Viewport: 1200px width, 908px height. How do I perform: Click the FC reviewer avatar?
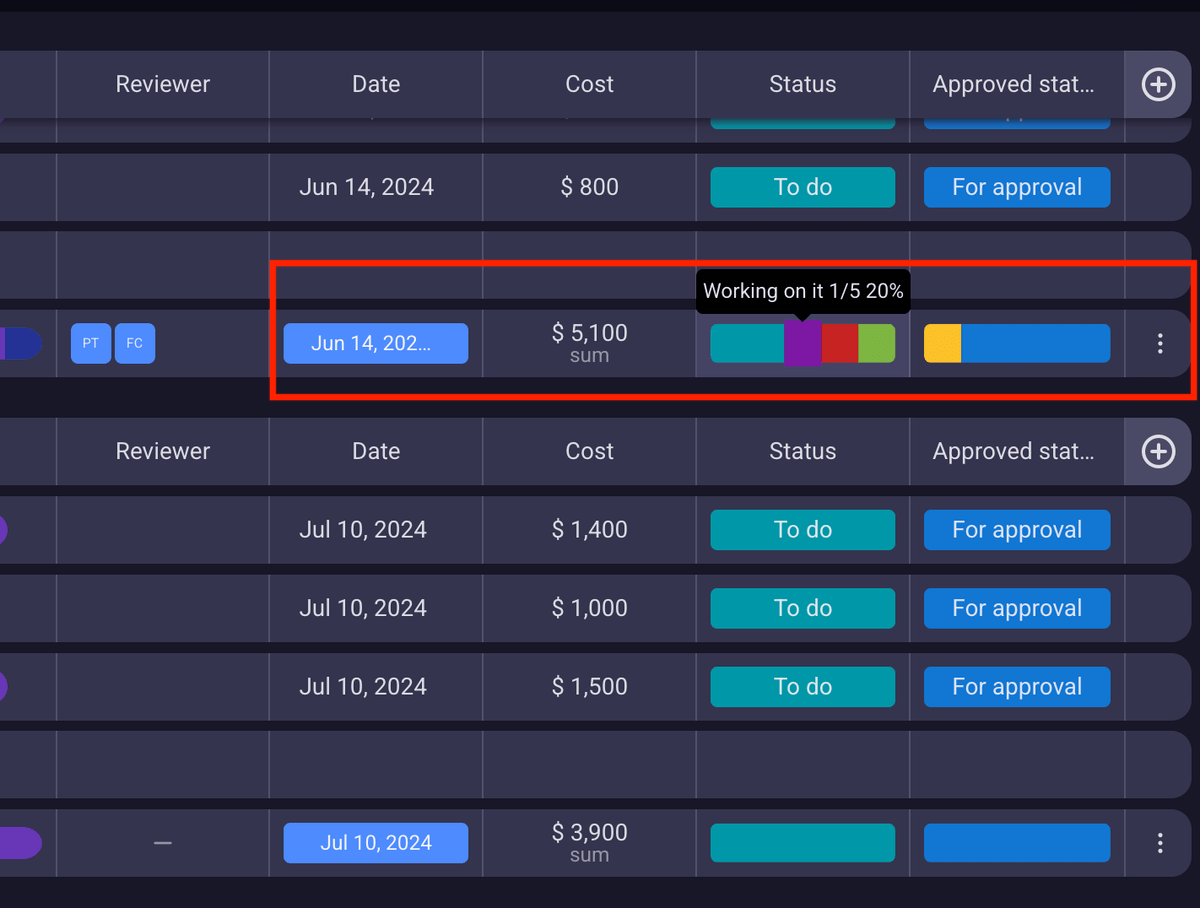(134, 343)
